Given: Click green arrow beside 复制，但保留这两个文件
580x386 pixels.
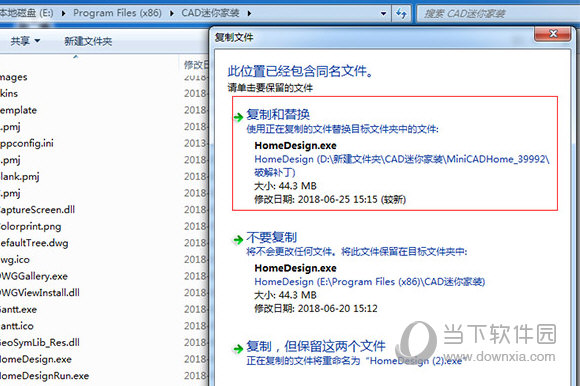Looking at the screenshot, I should (238, 349).
